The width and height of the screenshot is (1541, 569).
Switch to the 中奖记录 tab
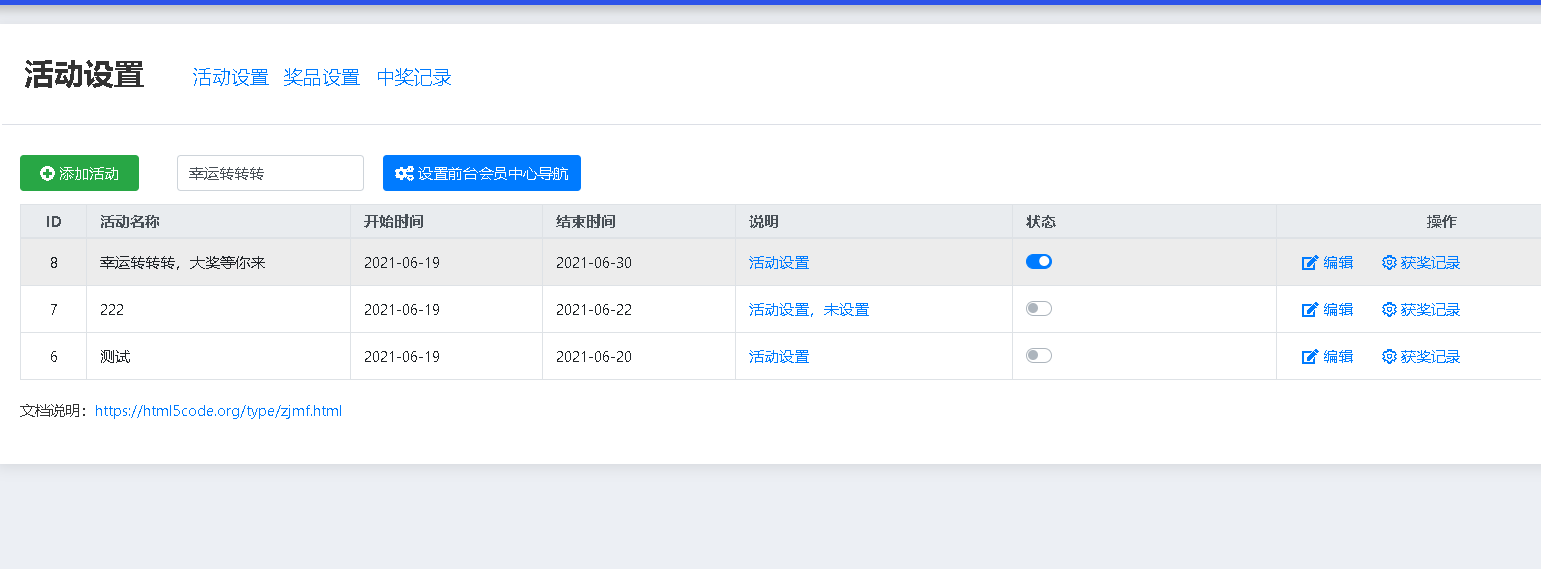coord(414,77)
